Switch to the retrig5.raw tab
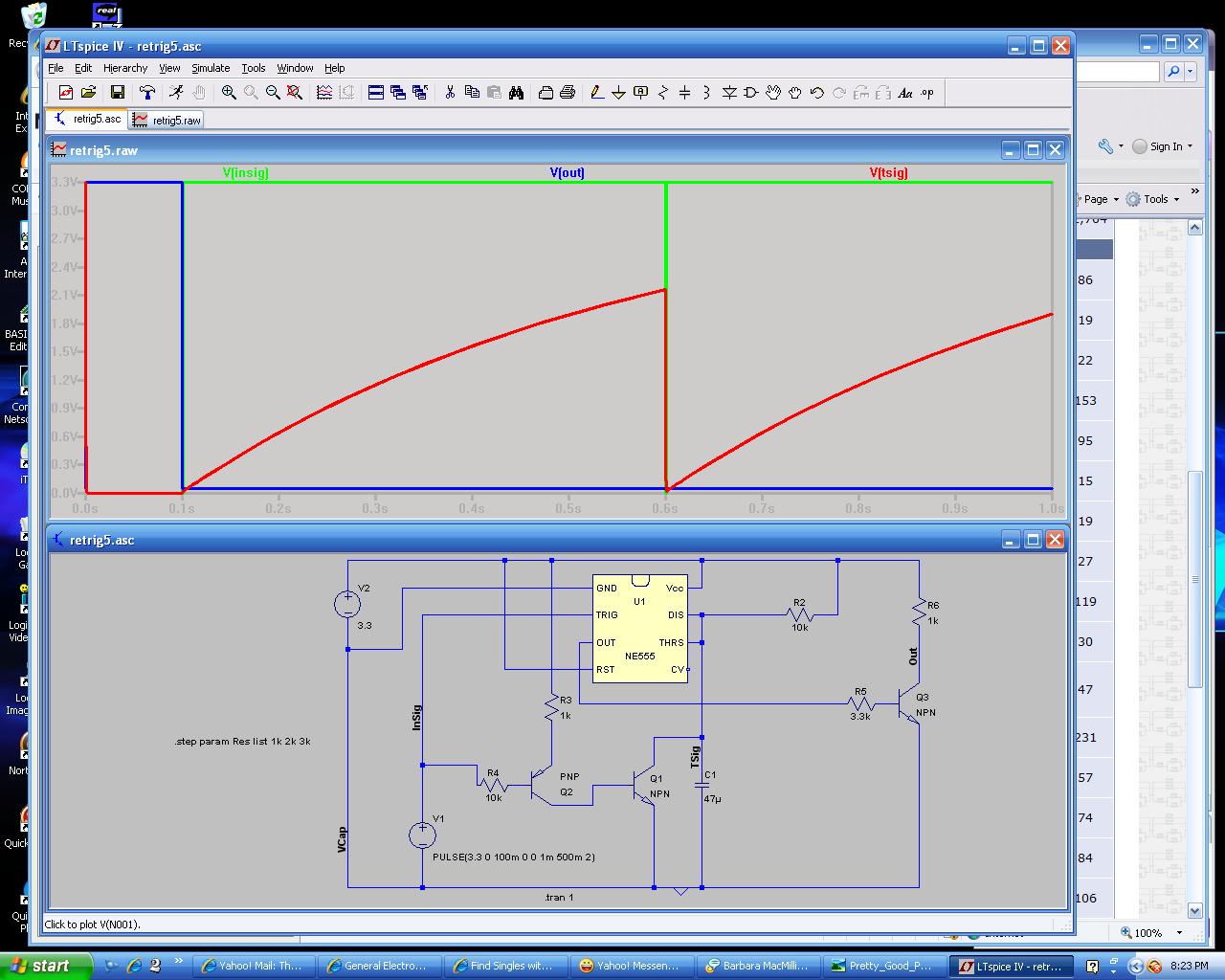This screenshot has width=1225, height=980. 167,120
